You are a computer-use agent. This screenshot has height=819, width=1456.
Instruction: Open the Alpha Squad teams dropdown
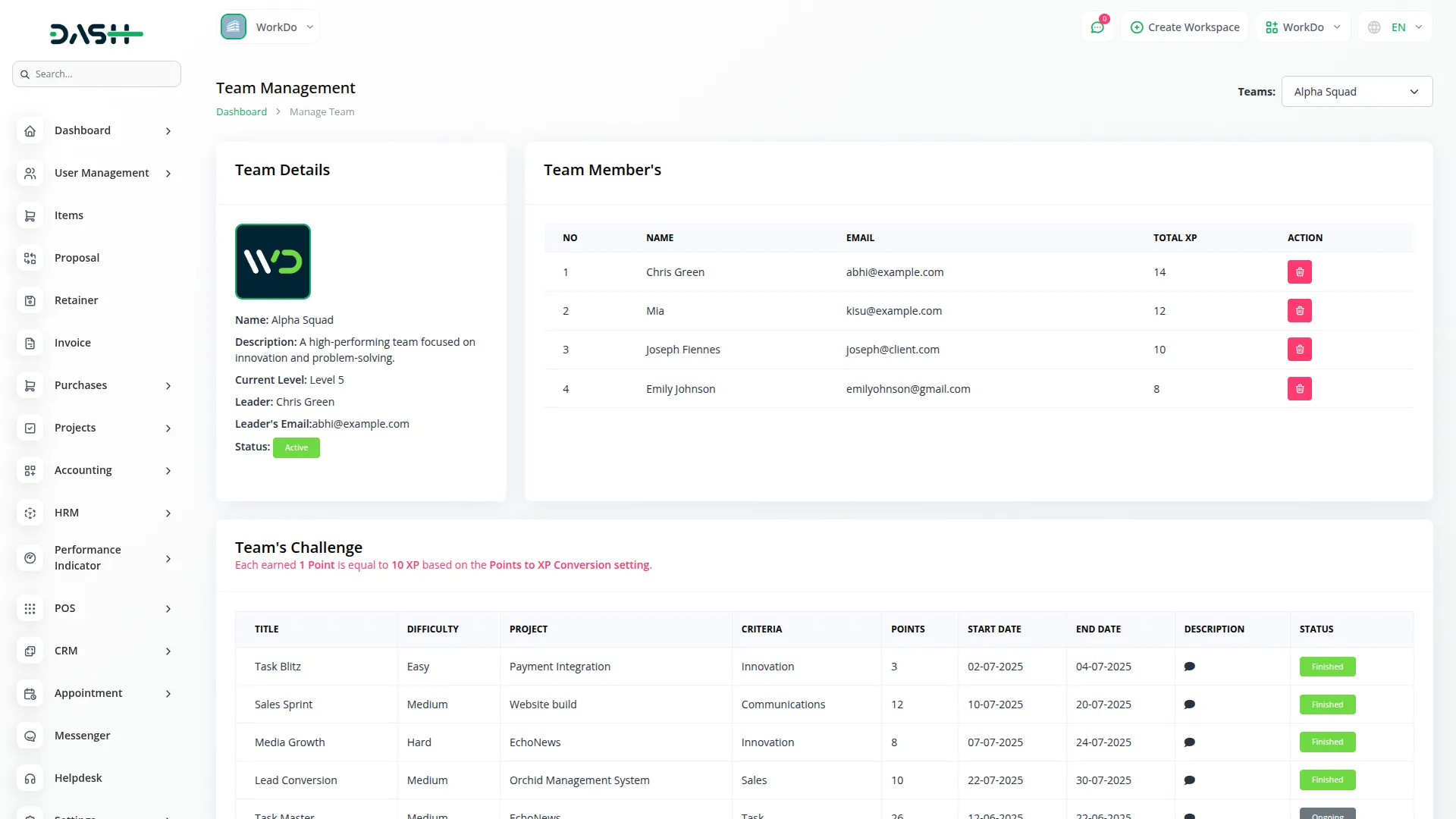[1356, 92]
